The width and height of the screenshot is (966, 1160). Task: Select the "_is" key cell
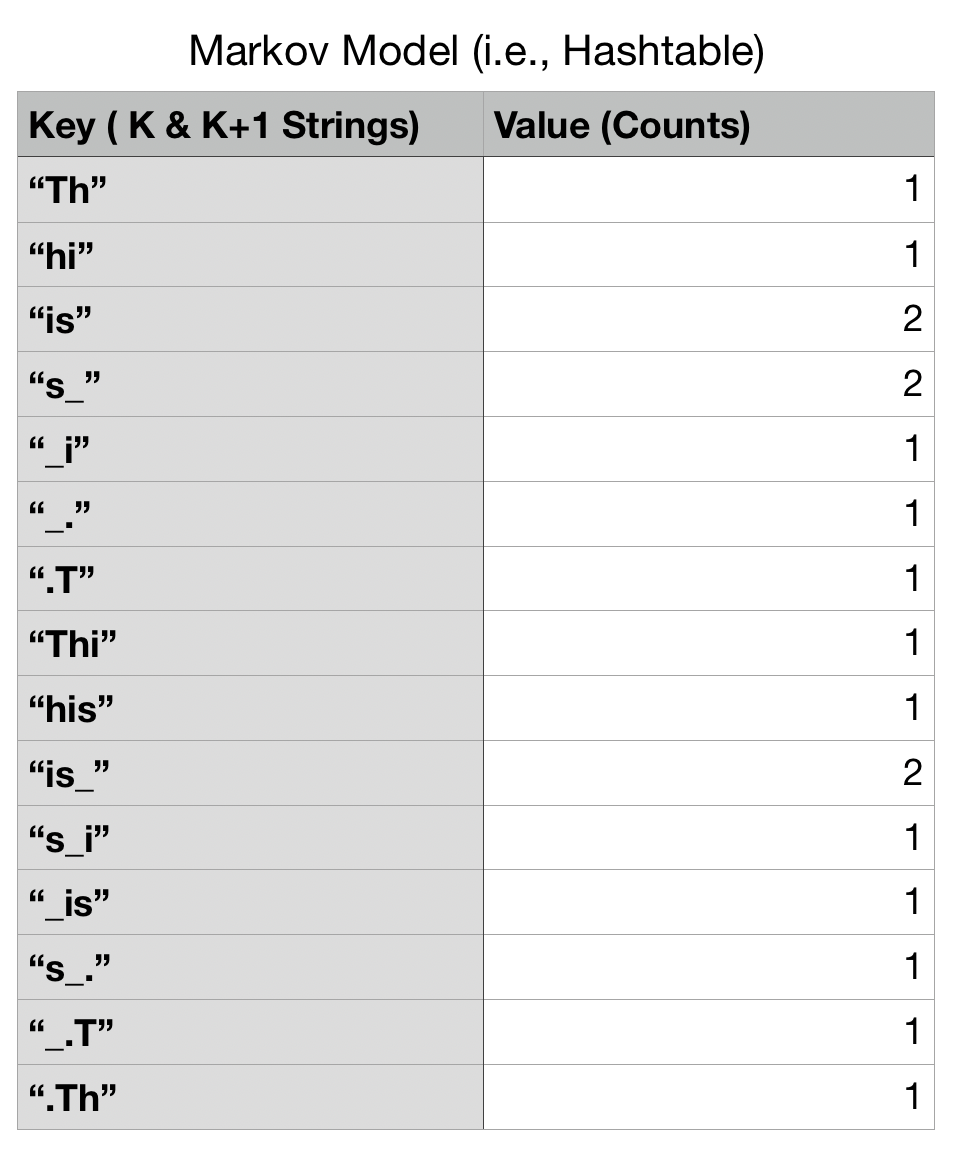[70, 902]
